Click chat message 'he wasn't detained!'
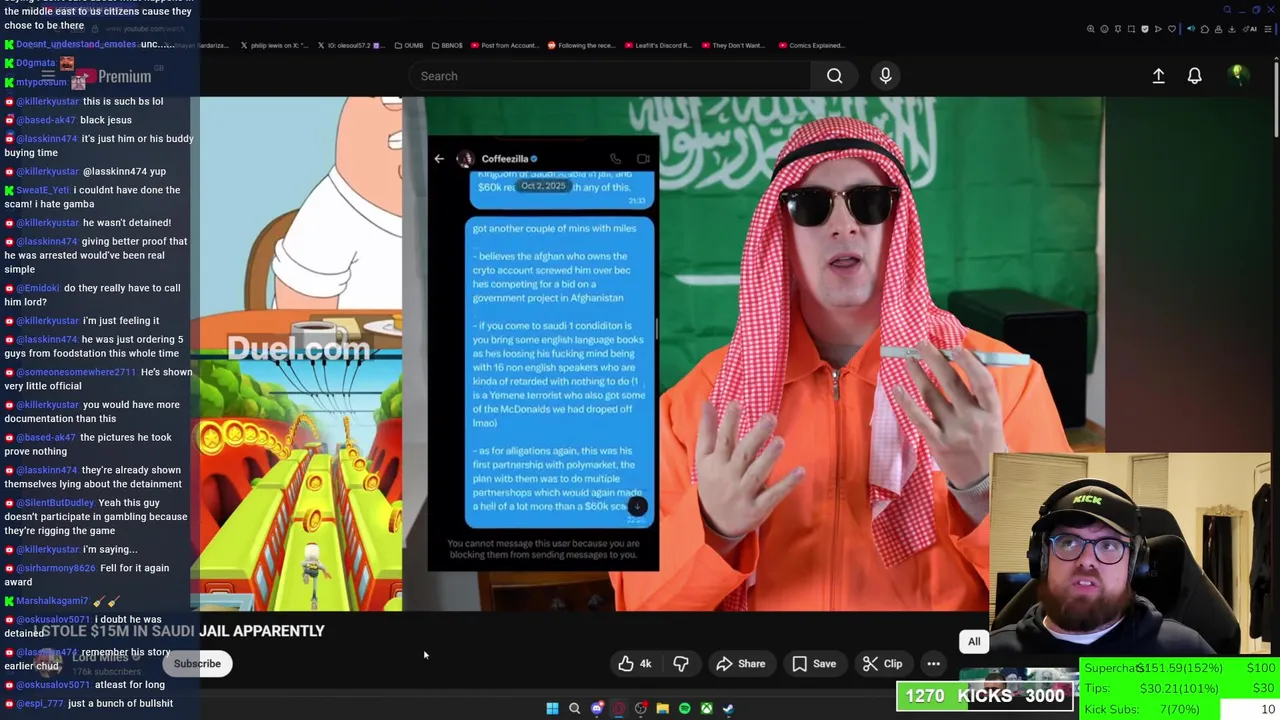The image size is (1280, 720). click(127, 222)
